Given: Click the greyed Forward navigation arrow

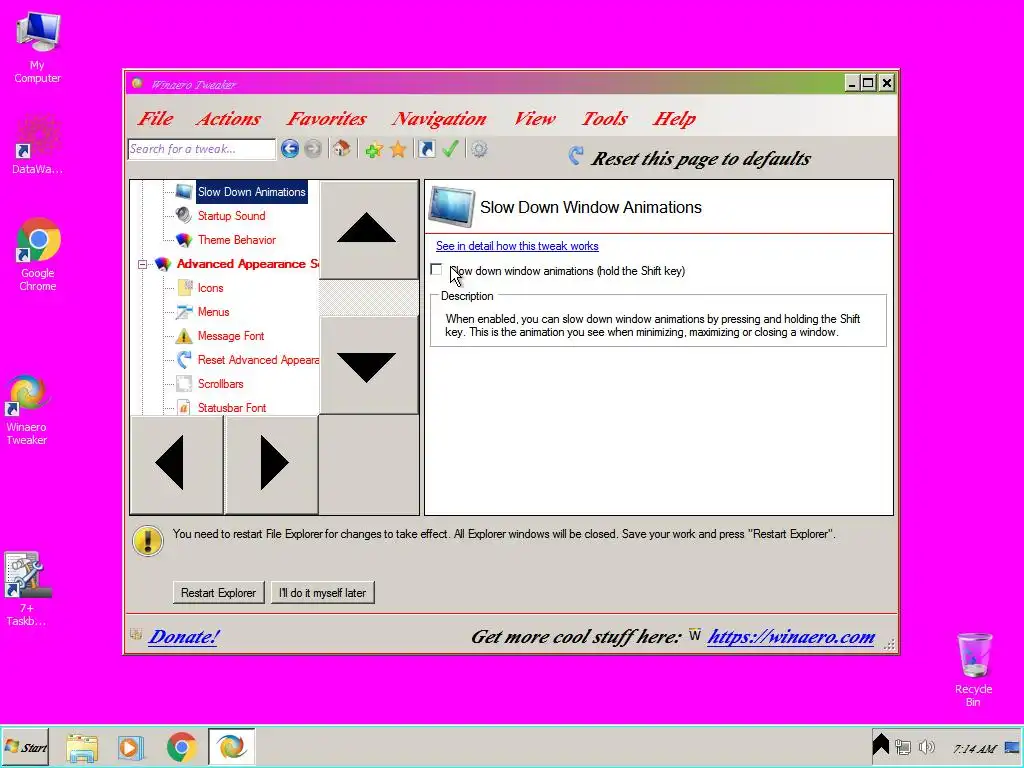Looking at the screenshot, I should coord(313,149).
